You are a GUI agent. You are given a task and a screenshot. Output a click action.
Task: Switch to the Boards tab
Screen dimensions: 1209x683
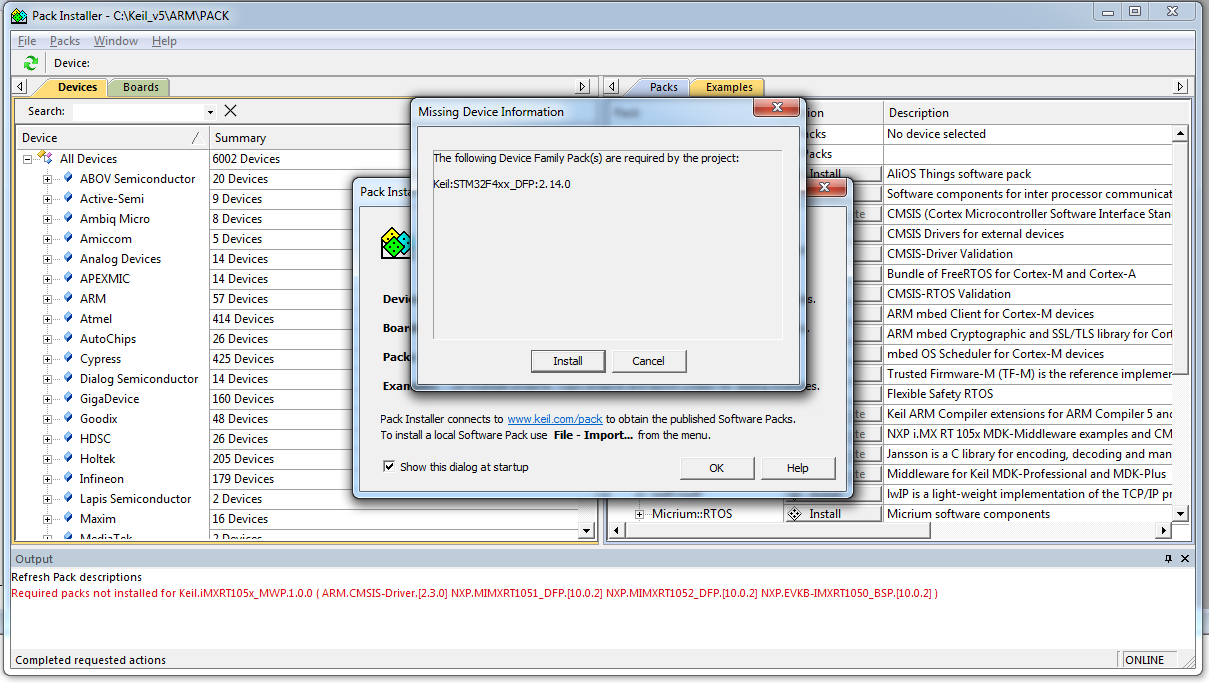point(140,87)
